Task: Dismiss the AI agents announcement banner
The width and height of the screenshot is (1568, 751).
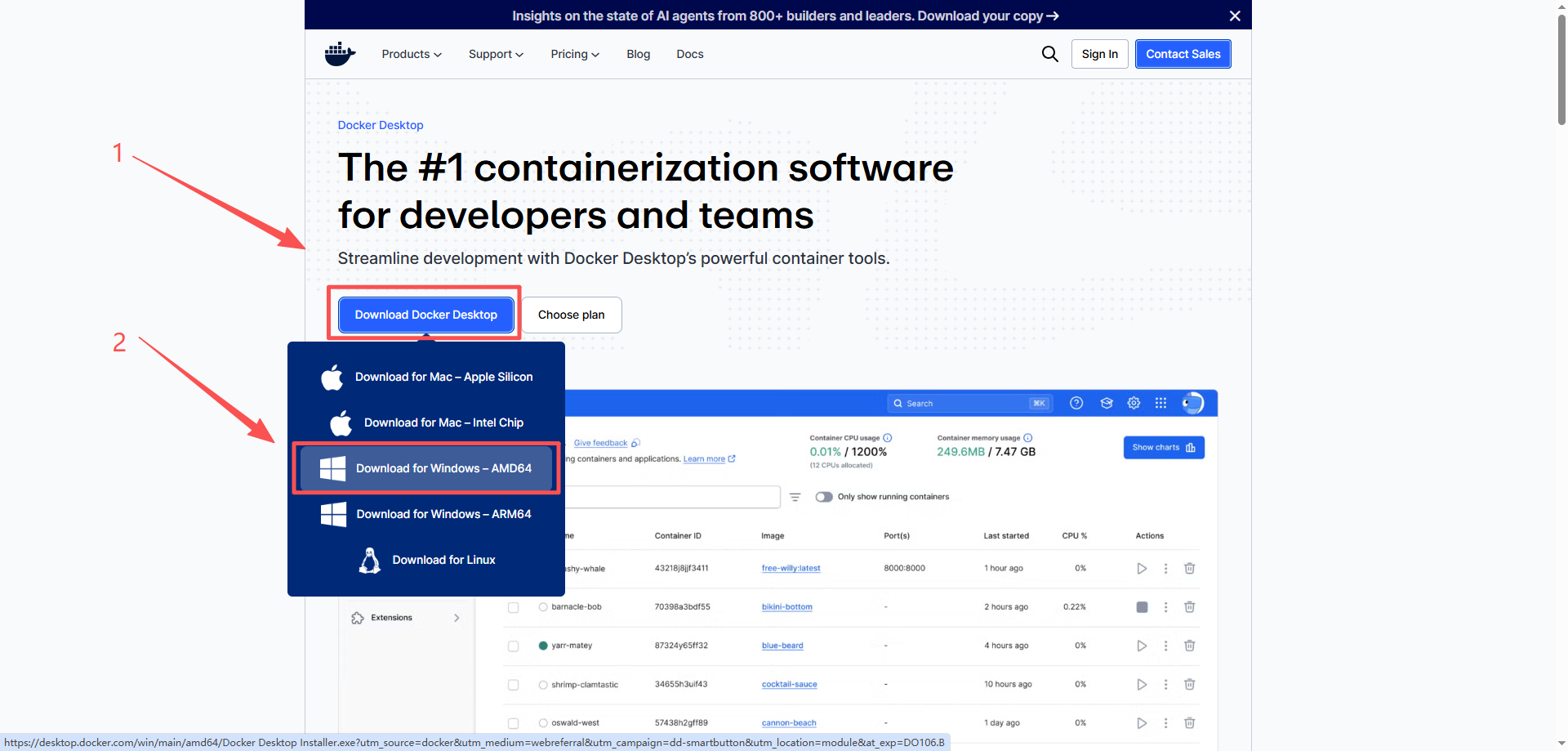Action: point(1235,16)
